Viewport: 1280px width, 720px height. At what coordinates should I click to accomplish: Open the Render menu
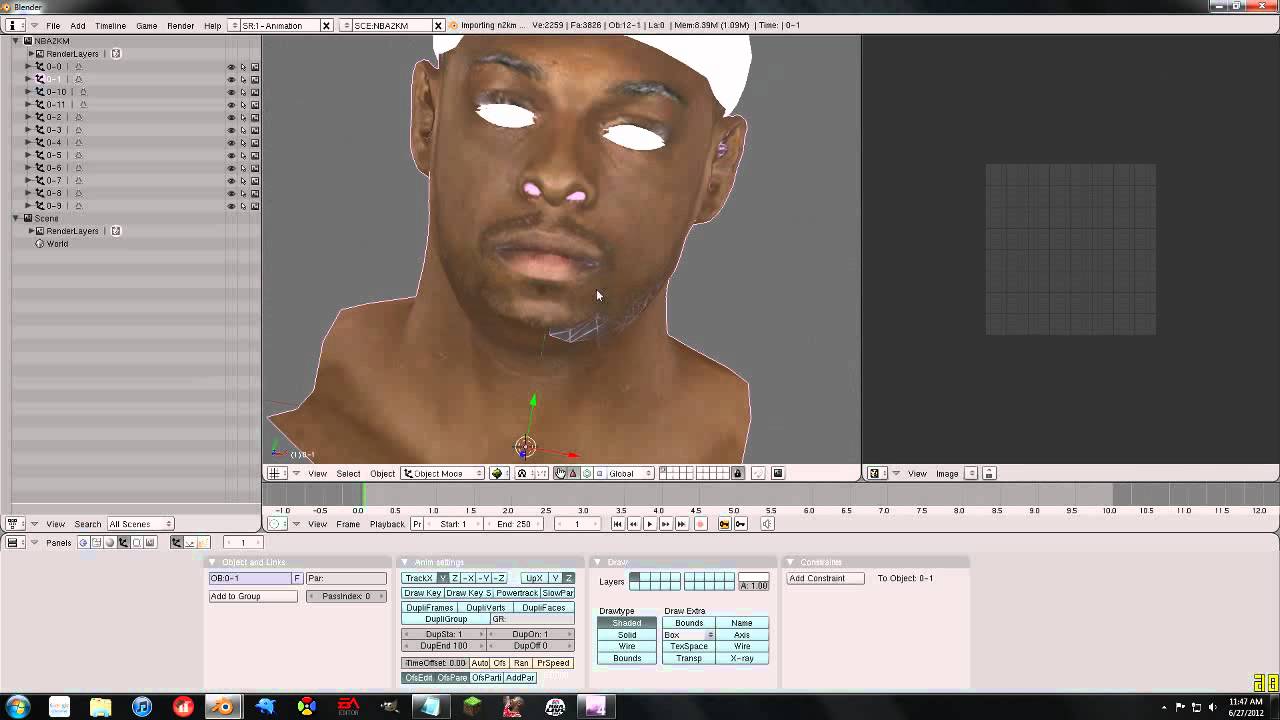(181, 25)
